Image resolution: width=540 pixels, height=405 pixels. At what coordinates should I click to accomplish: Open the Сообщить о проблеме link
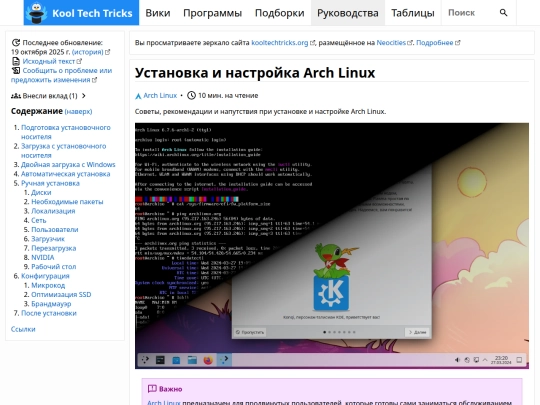click(62, 75)
